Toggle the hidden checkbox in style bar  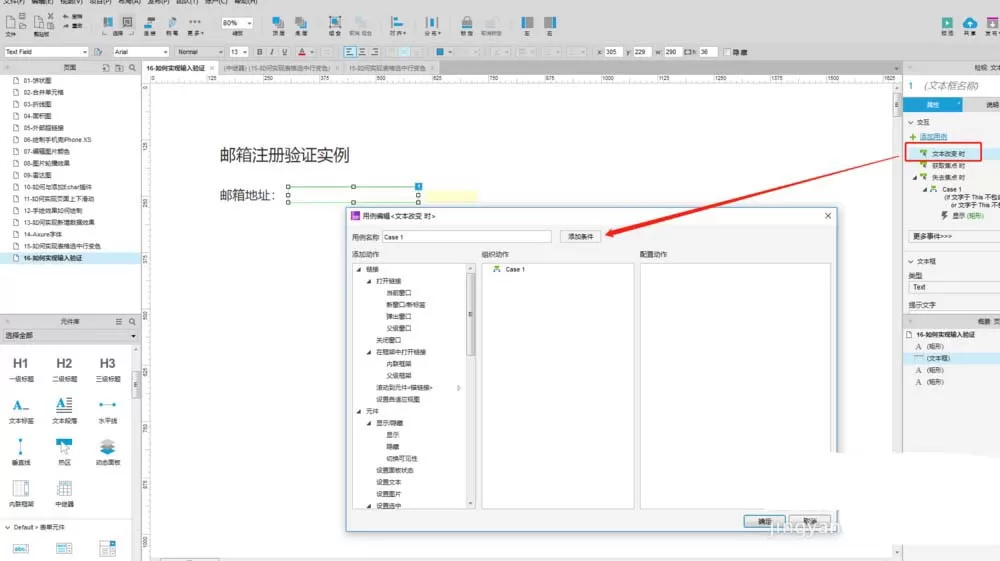[x=727, y=52]
